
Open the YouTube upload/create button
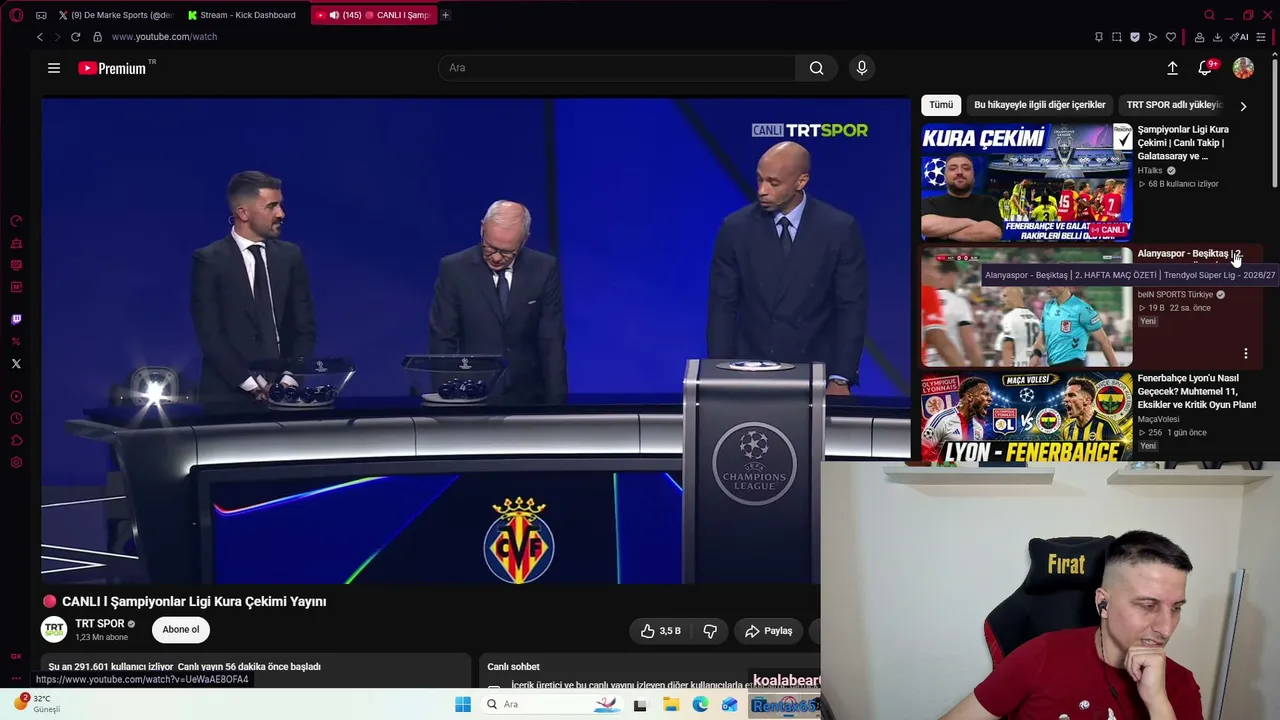click(1172, 68)
